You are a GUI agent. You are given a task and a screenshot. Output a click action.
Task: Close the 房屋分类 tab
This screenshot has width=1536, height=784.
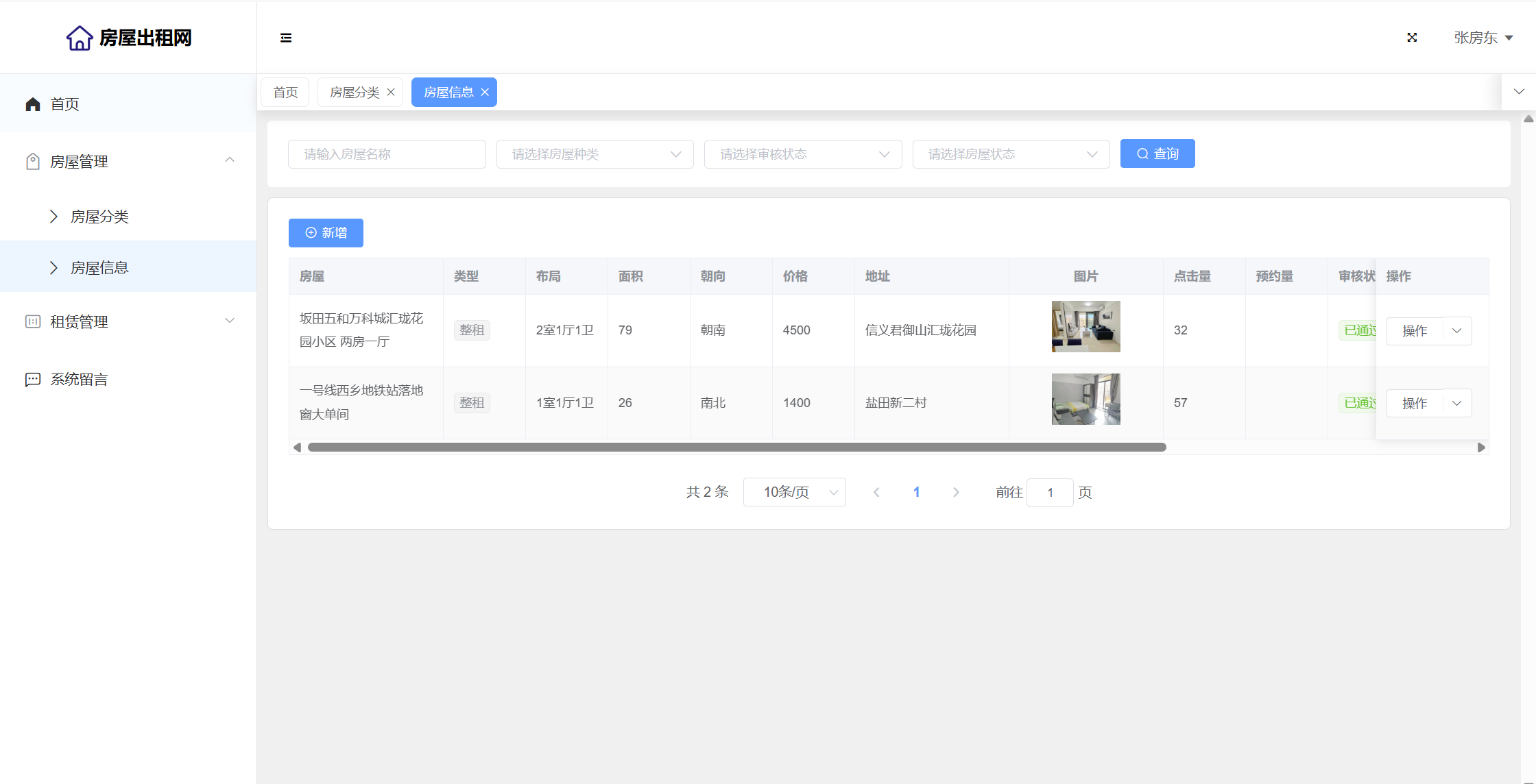[x=391, y=93]
